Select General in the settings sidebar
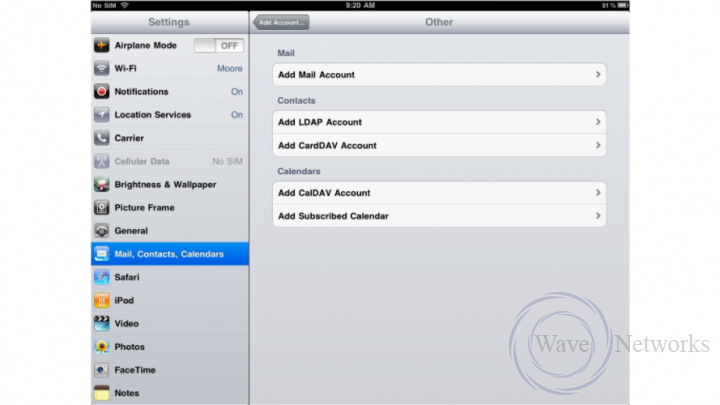This screenshot has width=720, height=405. coord(170,231)
